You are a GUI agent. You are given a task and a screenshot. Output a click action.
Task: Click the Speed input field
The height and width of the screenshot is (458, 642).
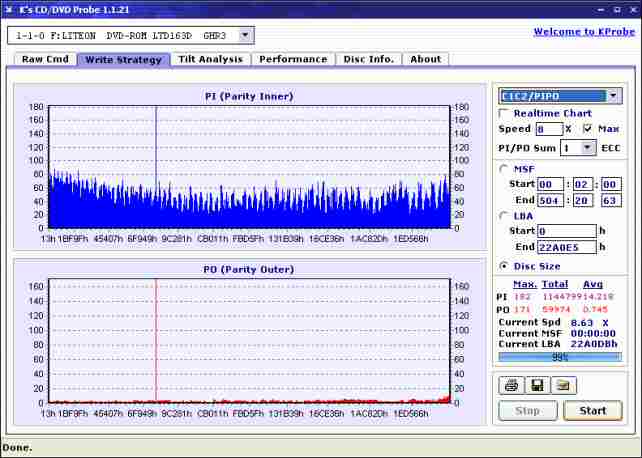(x=549, y=129)
